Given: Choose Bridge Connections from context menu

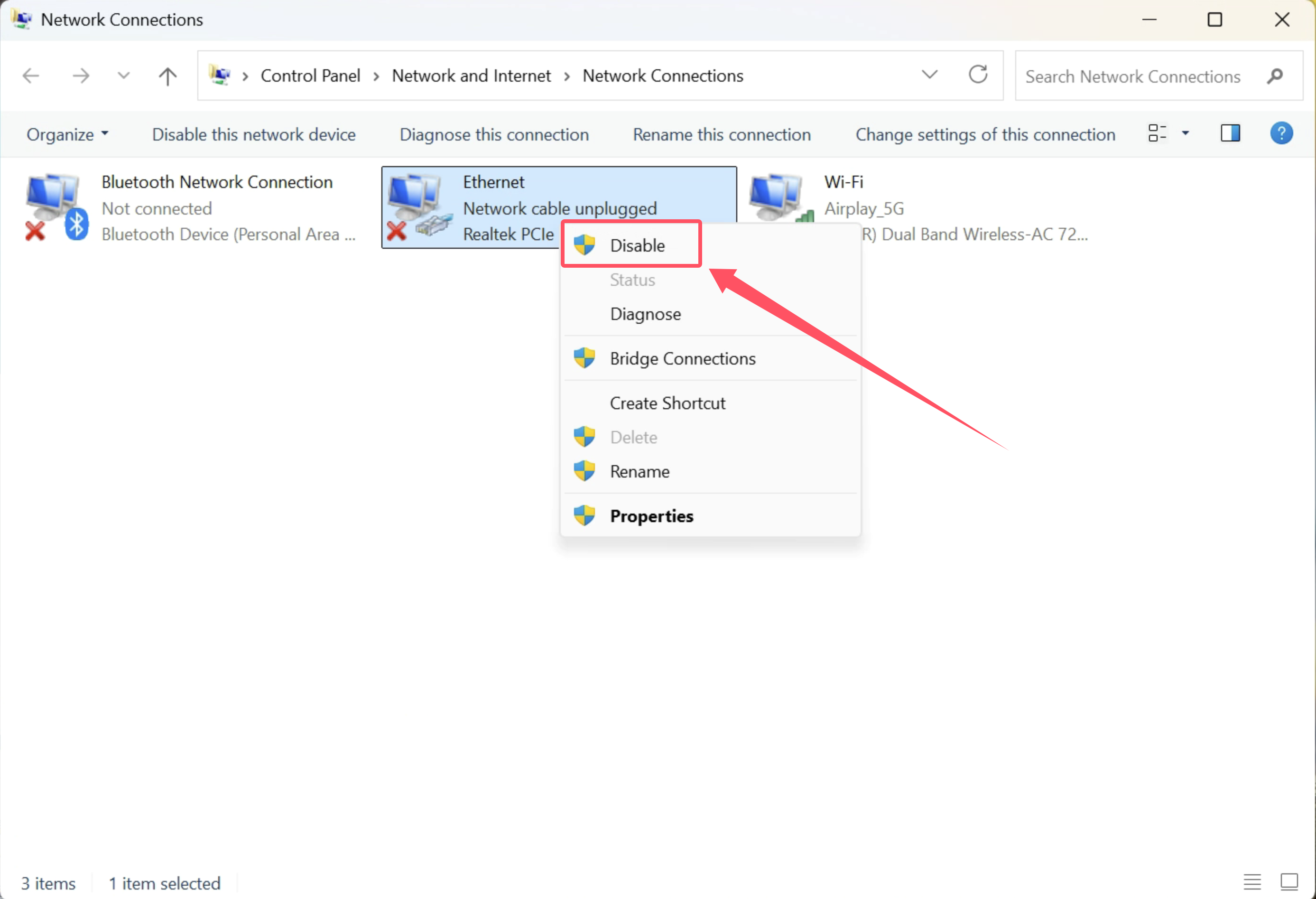Looking at the screenshot, I should coord(710,358).
